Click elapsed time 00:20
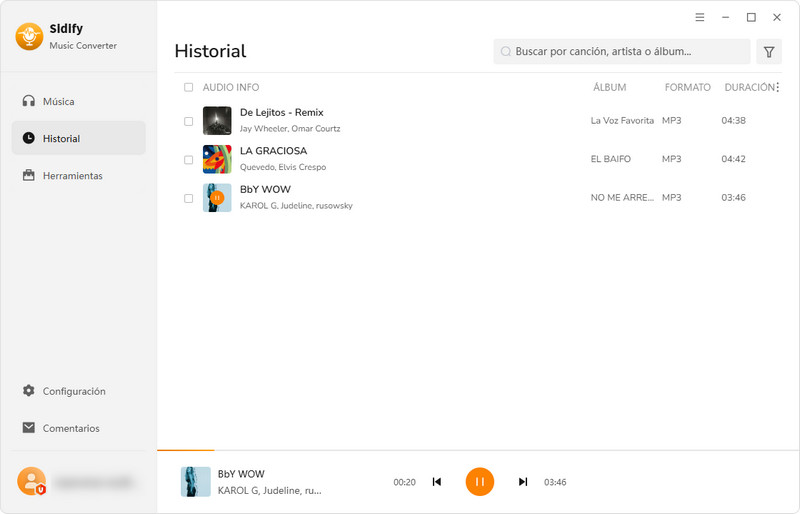Image resolution: width=800 pixels, height=514 pixels. pos(404,482)
